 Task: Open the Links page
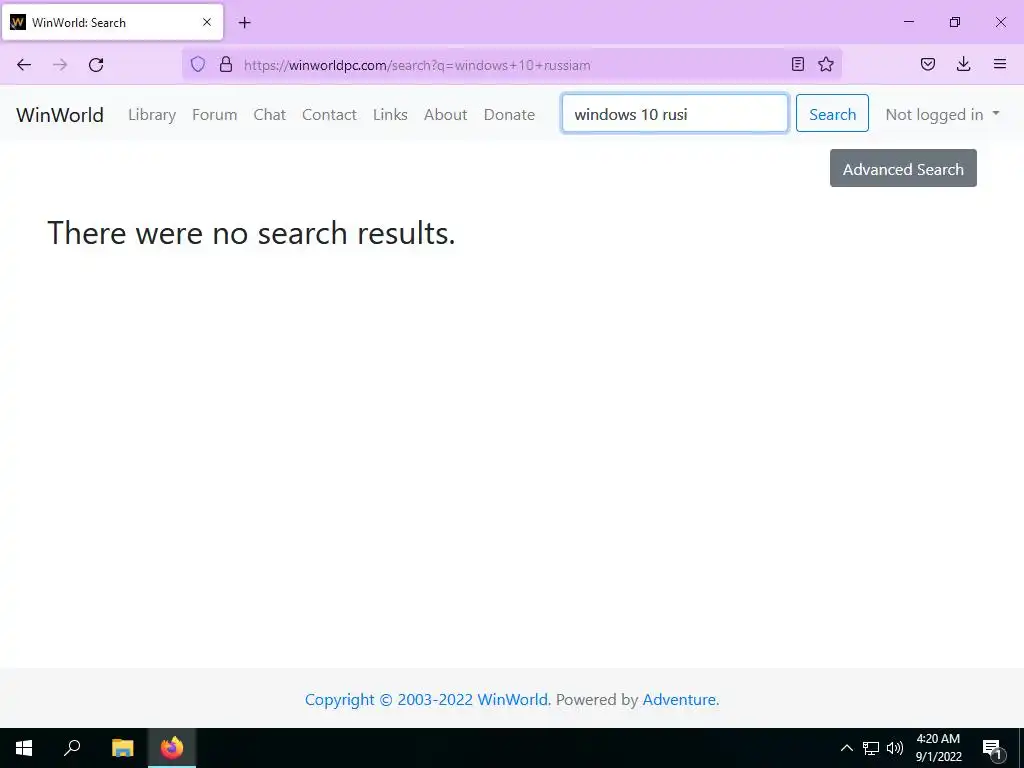coord(391,115)
